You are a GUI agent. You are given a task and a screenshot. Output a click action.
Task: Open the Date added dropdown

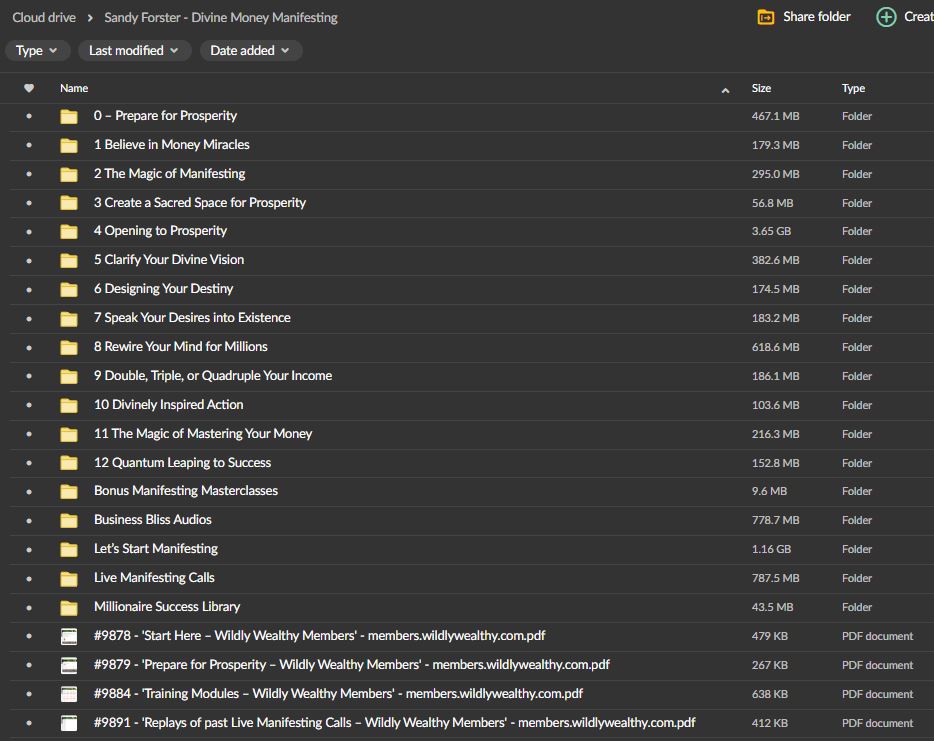point(251,50)
